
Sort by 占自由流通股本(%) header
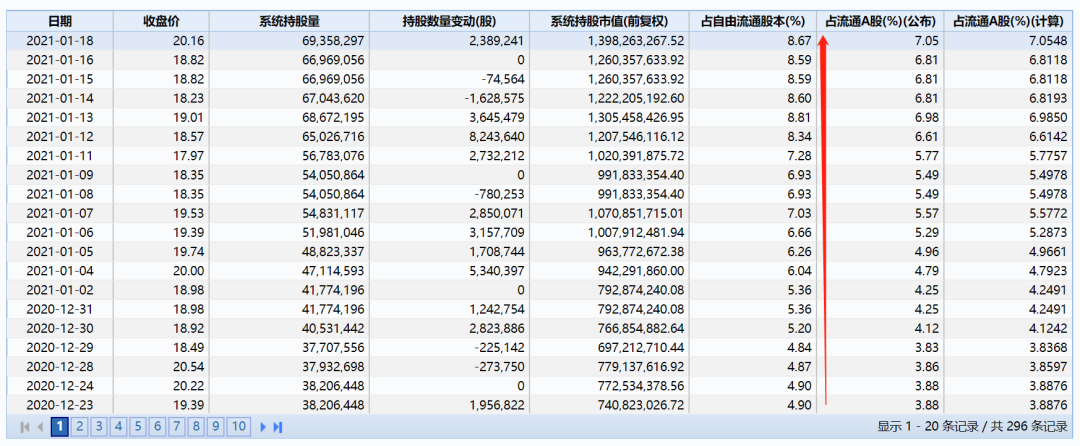pyautogui.click(x=753, y=21)
